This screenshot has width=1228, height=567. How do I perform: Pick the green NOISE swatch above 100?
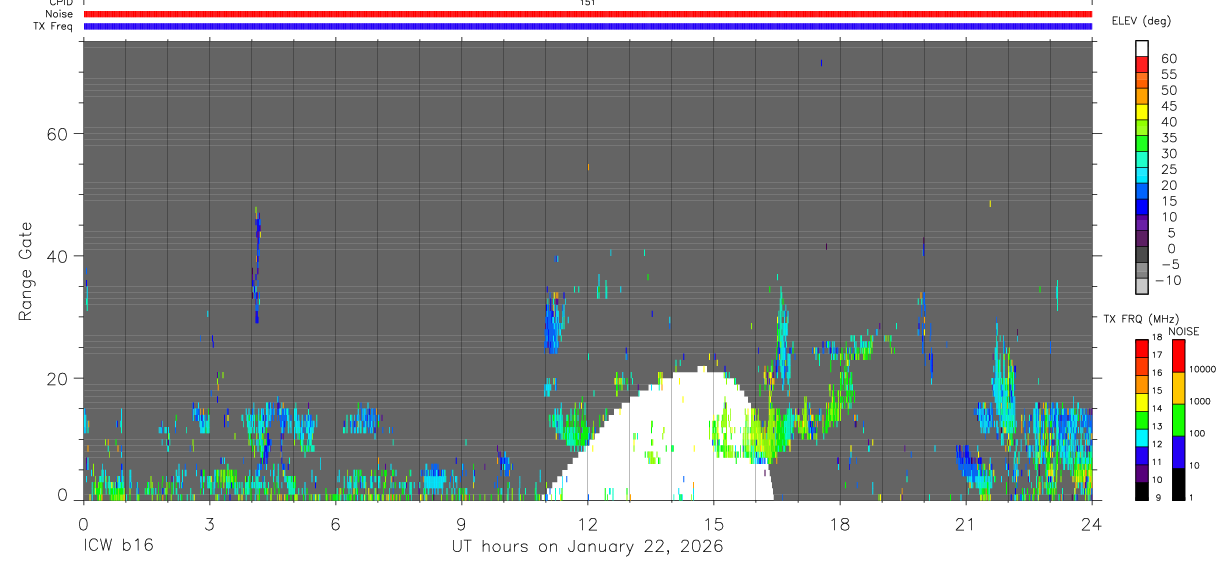[1177, 420]
